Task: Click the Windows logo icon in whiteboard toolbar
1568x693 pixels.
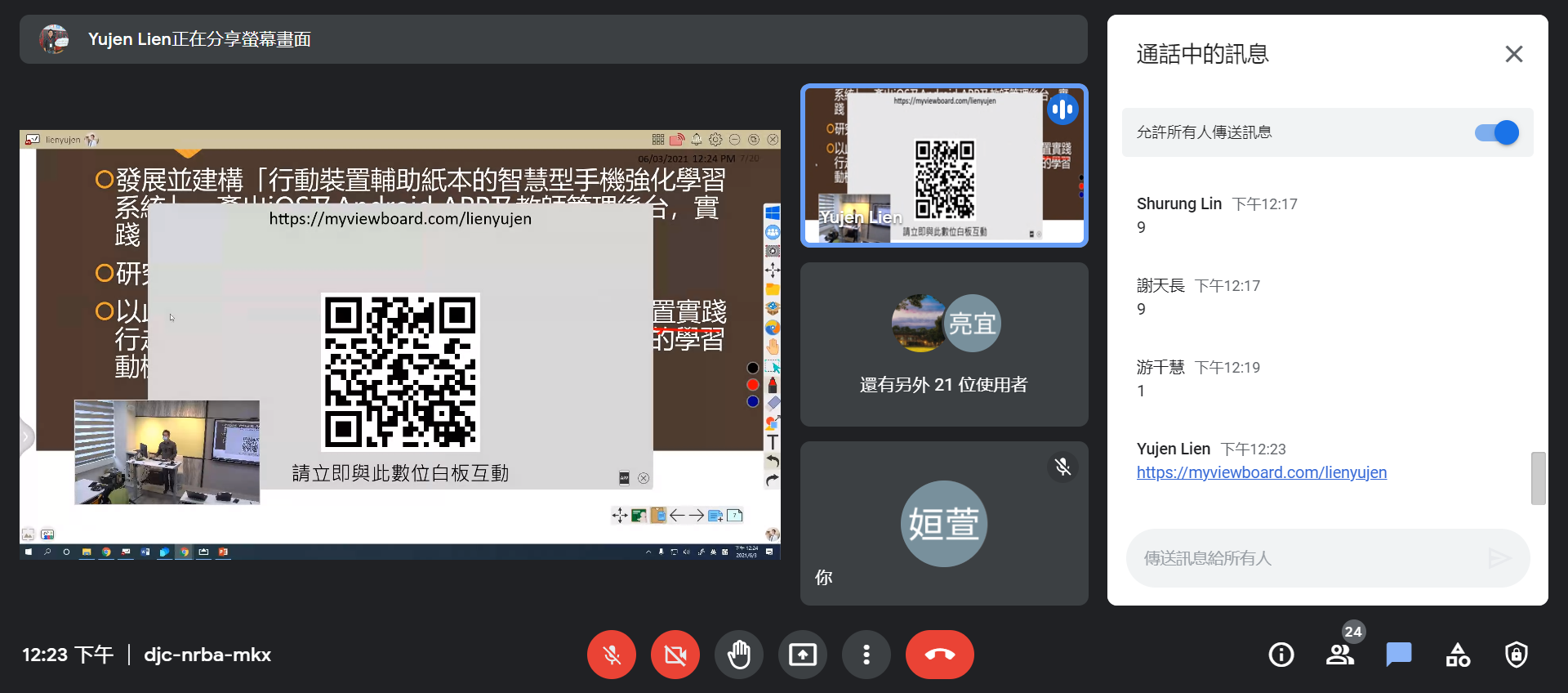Action: (x=773, y=213)
